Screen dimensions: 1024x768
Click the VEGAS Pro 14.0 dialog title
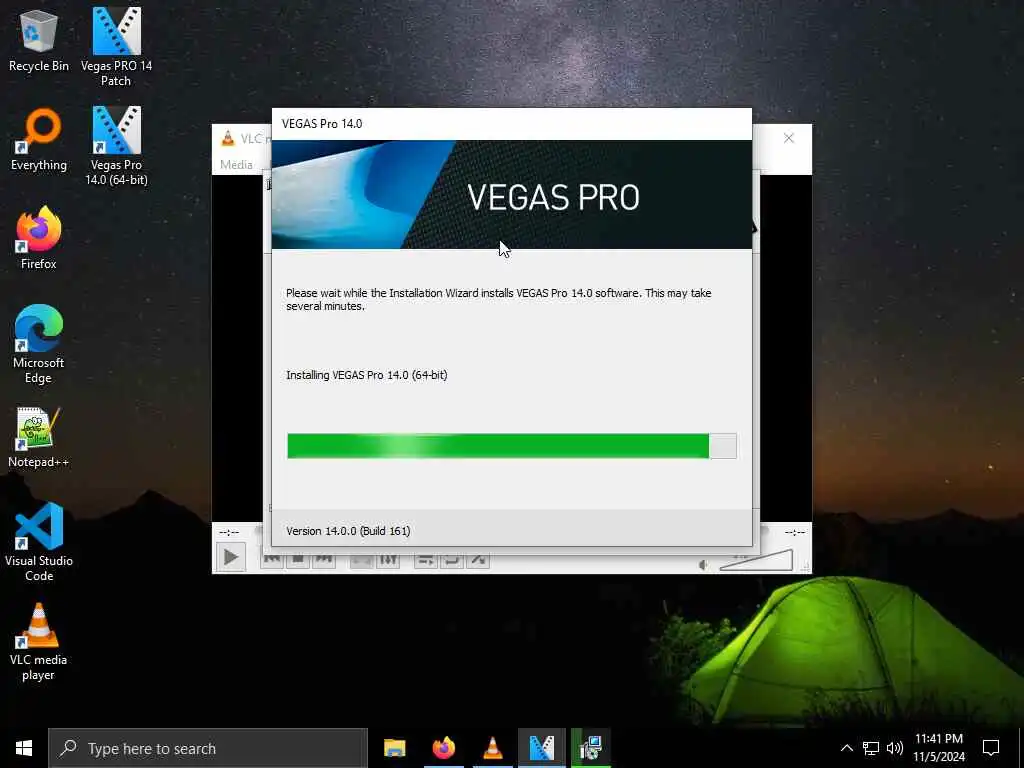pos(322,124)
